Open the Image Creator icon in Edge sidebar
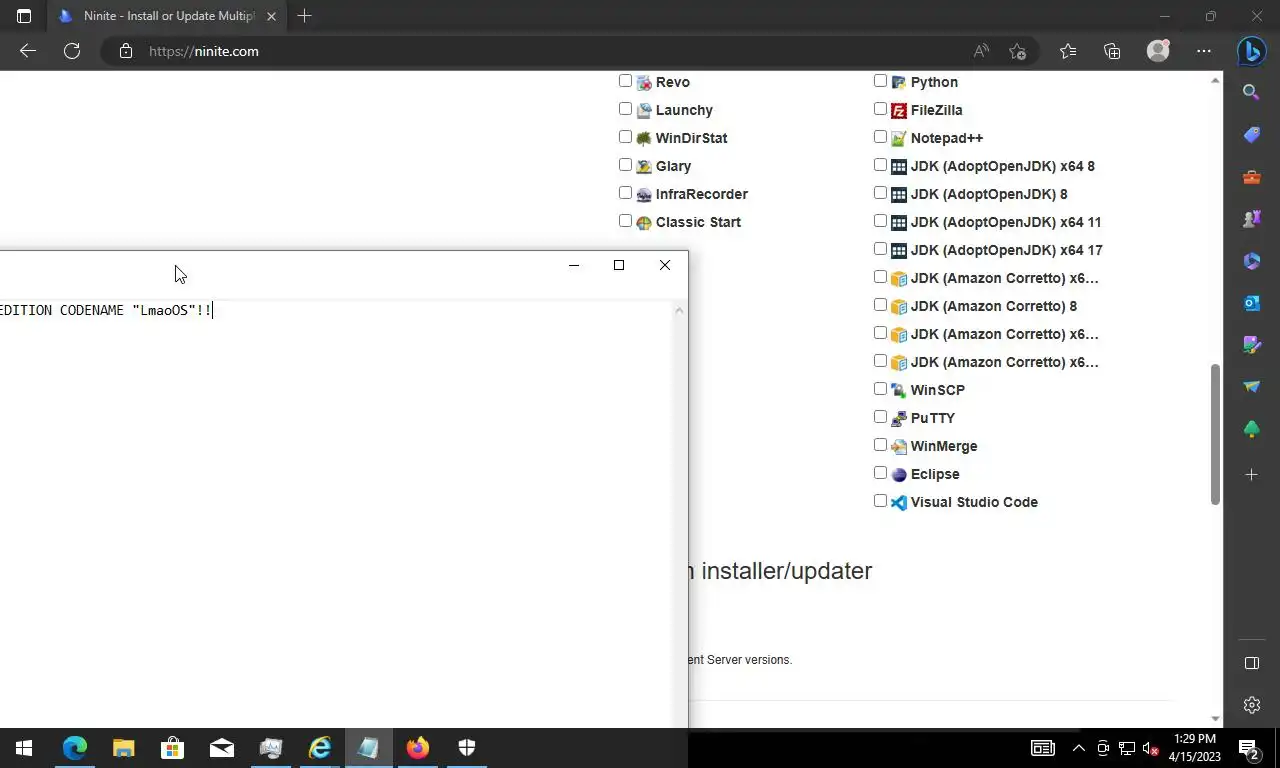Viewport: 1280px width, 768px height. click(1251, 345)
